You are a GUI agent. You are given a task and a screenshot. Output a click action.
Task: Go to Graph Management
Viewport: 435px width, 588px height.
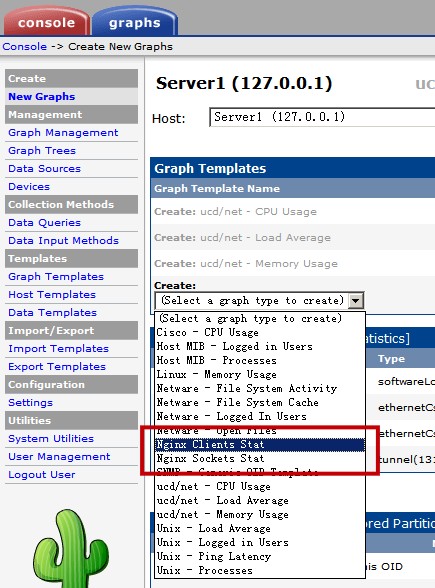(63, 133)
